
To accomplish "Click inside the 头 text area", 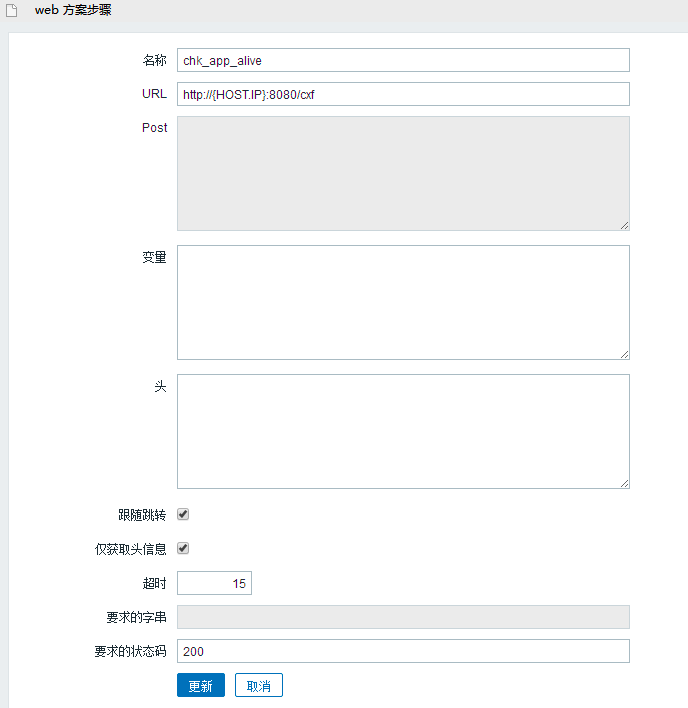I will click(403, 431).
